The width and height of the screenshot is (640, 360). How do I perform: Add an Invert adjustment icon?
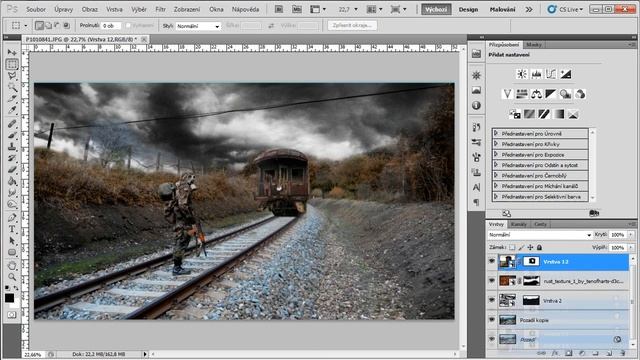click(515, 114)
